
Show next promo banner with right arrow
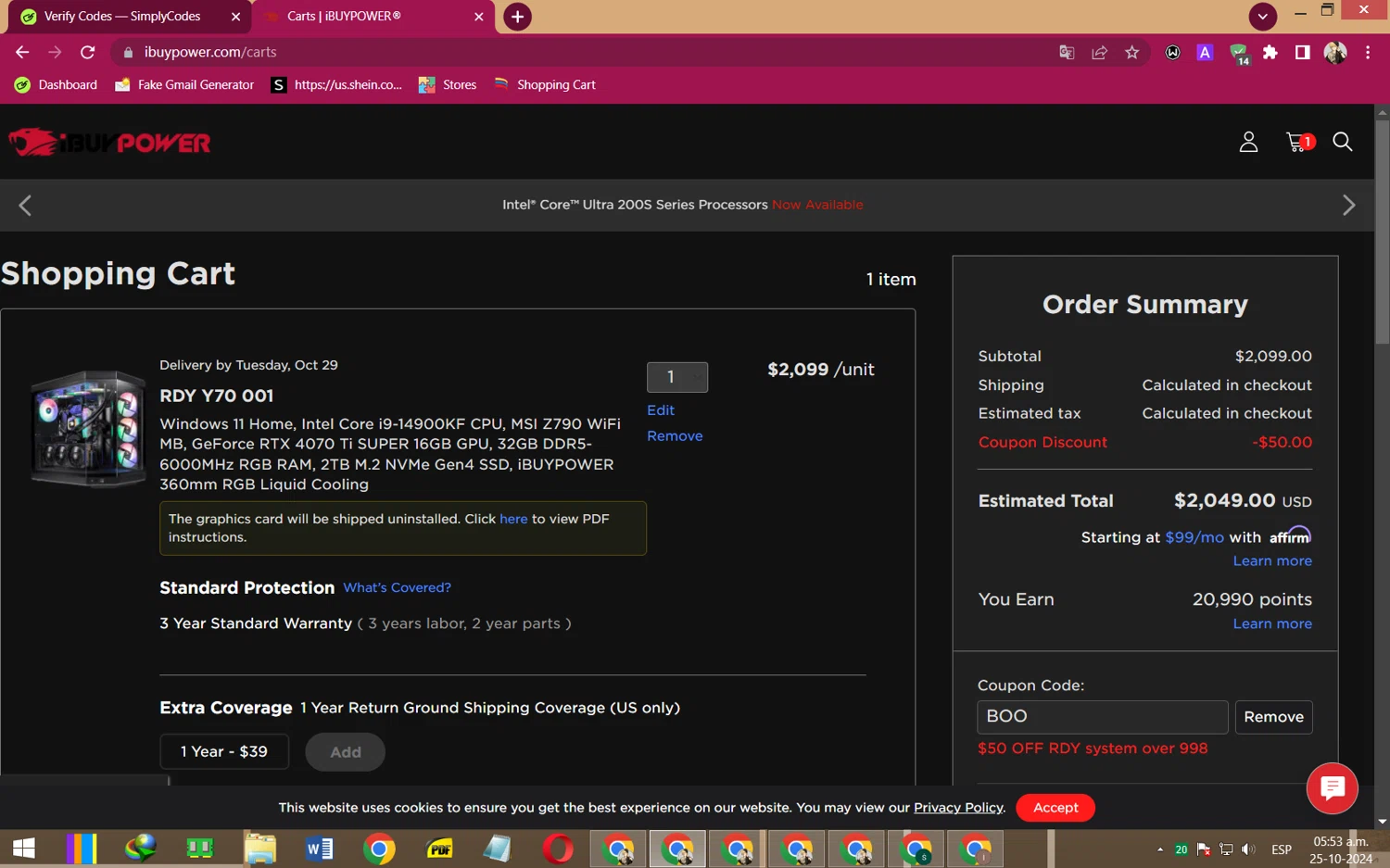click(1348, 206)
